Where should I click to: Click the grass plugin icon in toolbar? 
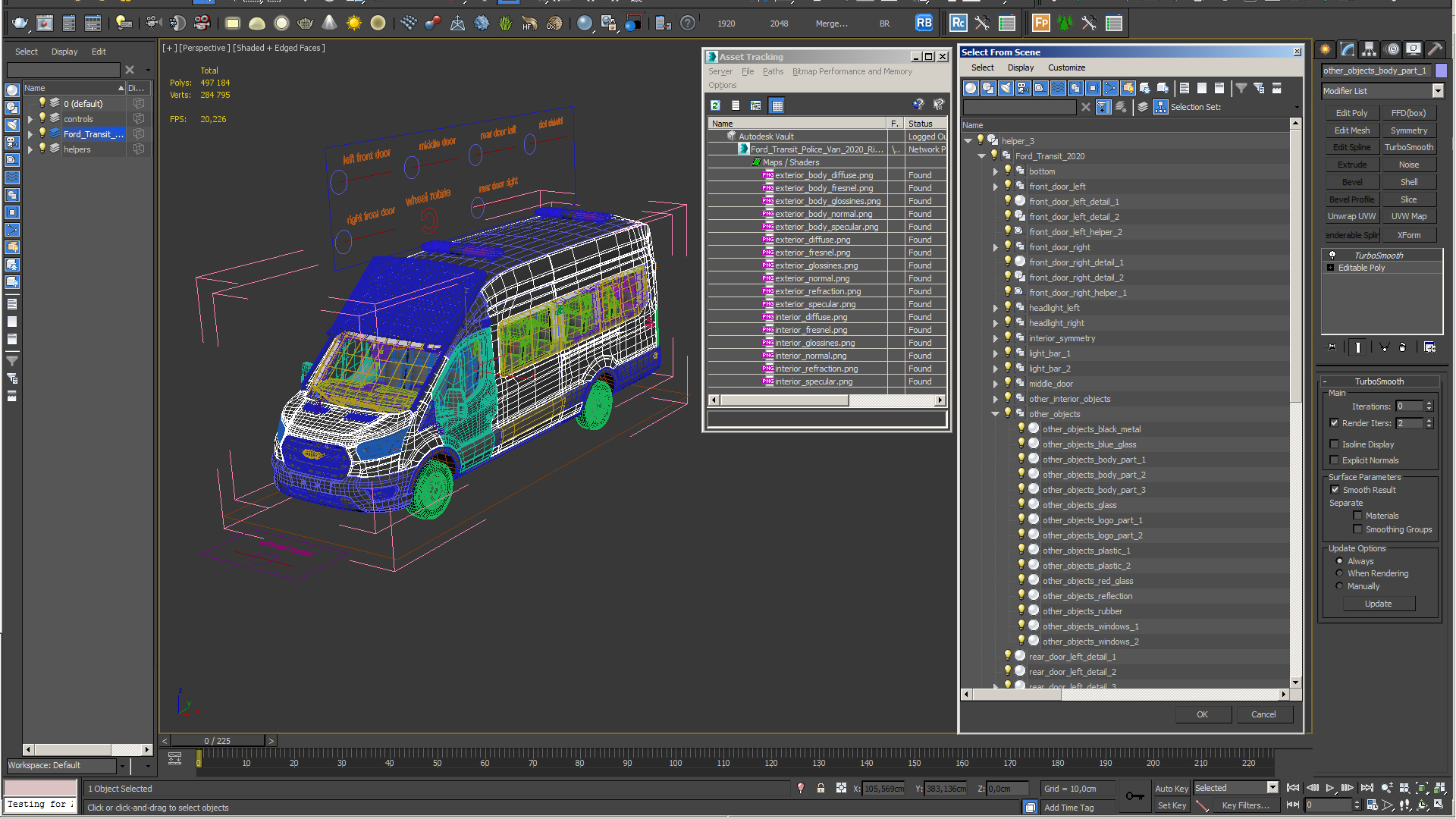pos(505,24)
